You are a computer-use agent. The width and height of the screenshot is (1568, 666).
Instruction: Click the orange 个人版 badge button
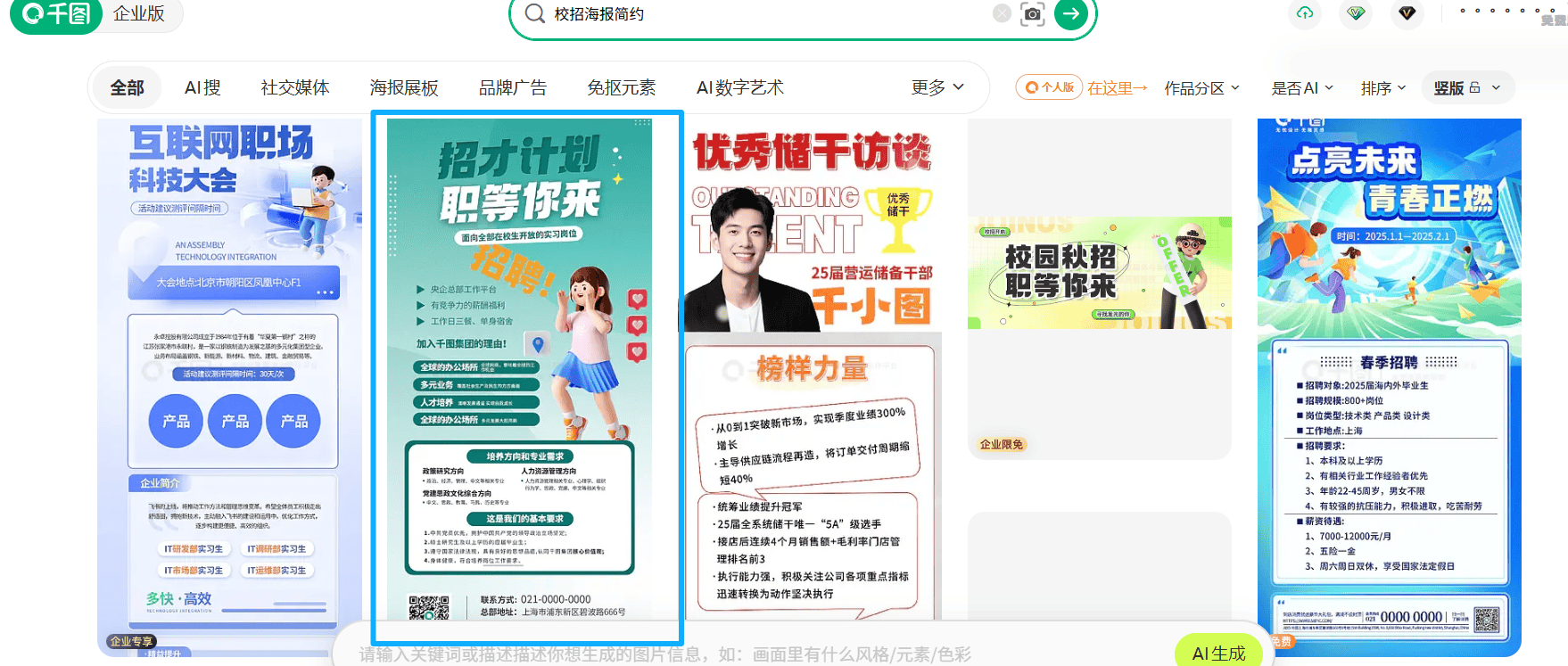tap(1049, 87)
